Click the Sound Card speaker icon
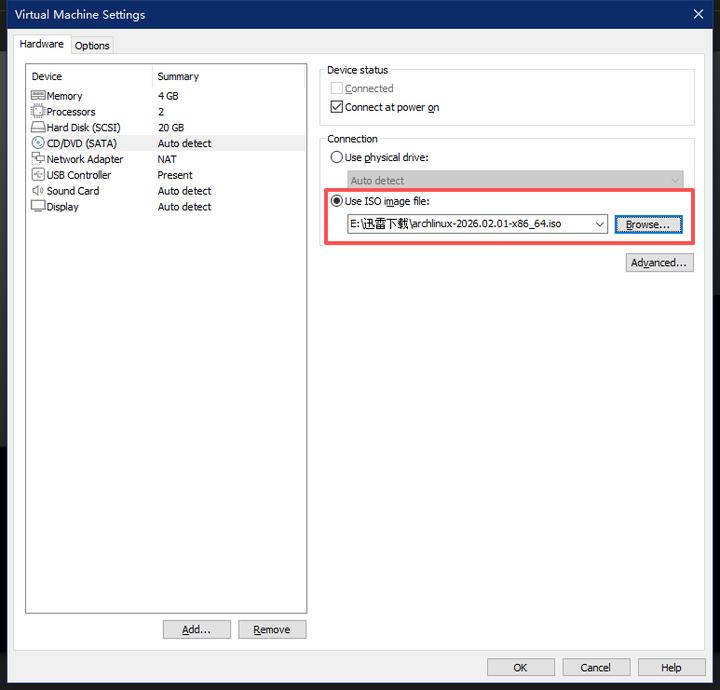 pyautogui.click(x=38, y=191)
